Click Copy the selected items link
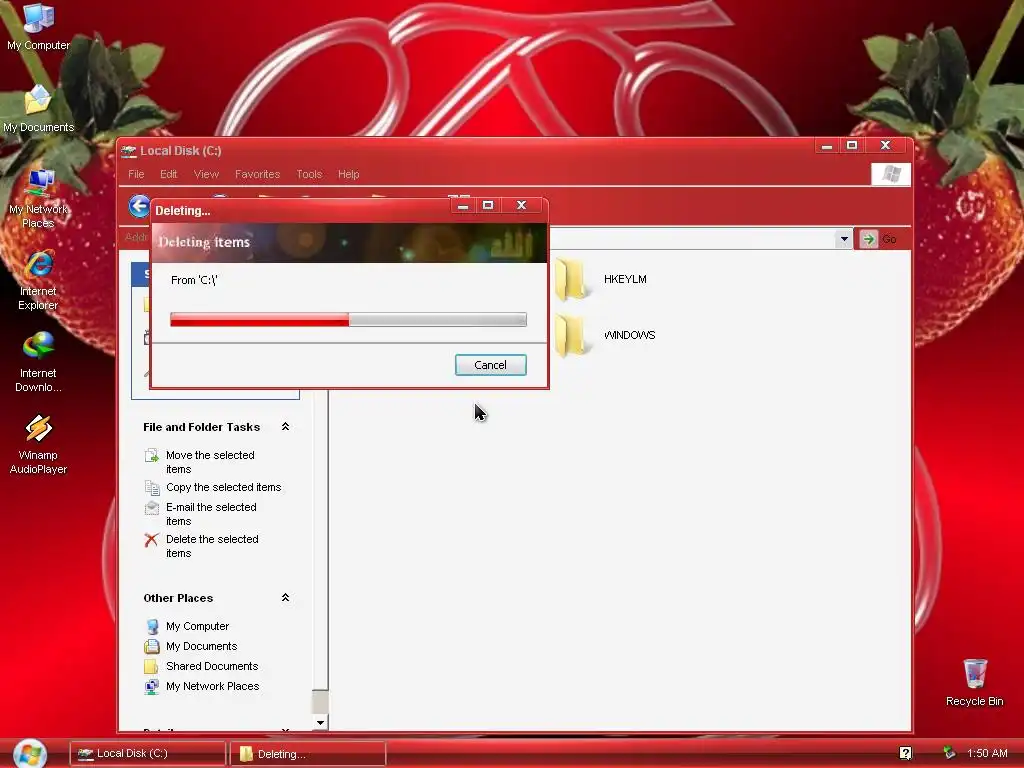Viewport: 1024px width, 768px height. (223, 487)
